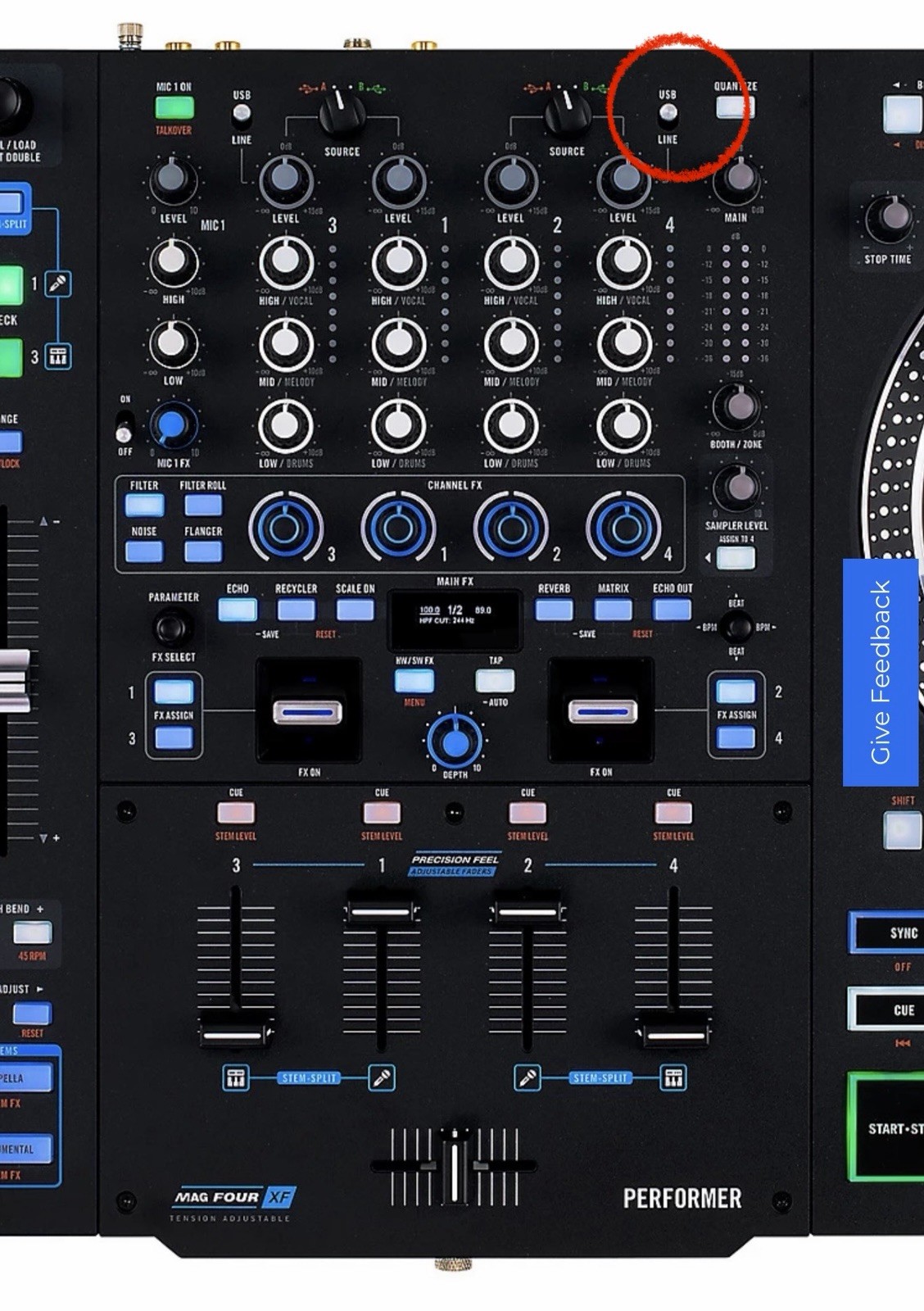924x1311 pixels.
Task: Click the CUE button above channel 2 fader
Action: click(528, 813)
